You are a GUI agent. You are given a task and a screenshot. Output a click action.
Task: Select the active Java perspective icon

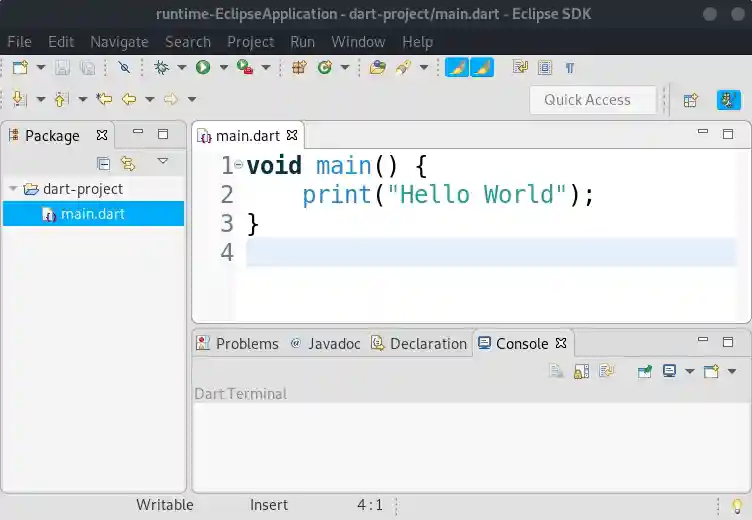728,100
